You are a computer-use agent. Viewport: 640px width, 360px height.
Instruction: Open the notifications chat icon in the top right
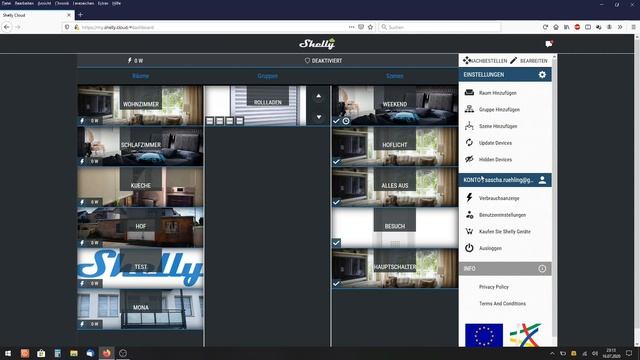549,44
